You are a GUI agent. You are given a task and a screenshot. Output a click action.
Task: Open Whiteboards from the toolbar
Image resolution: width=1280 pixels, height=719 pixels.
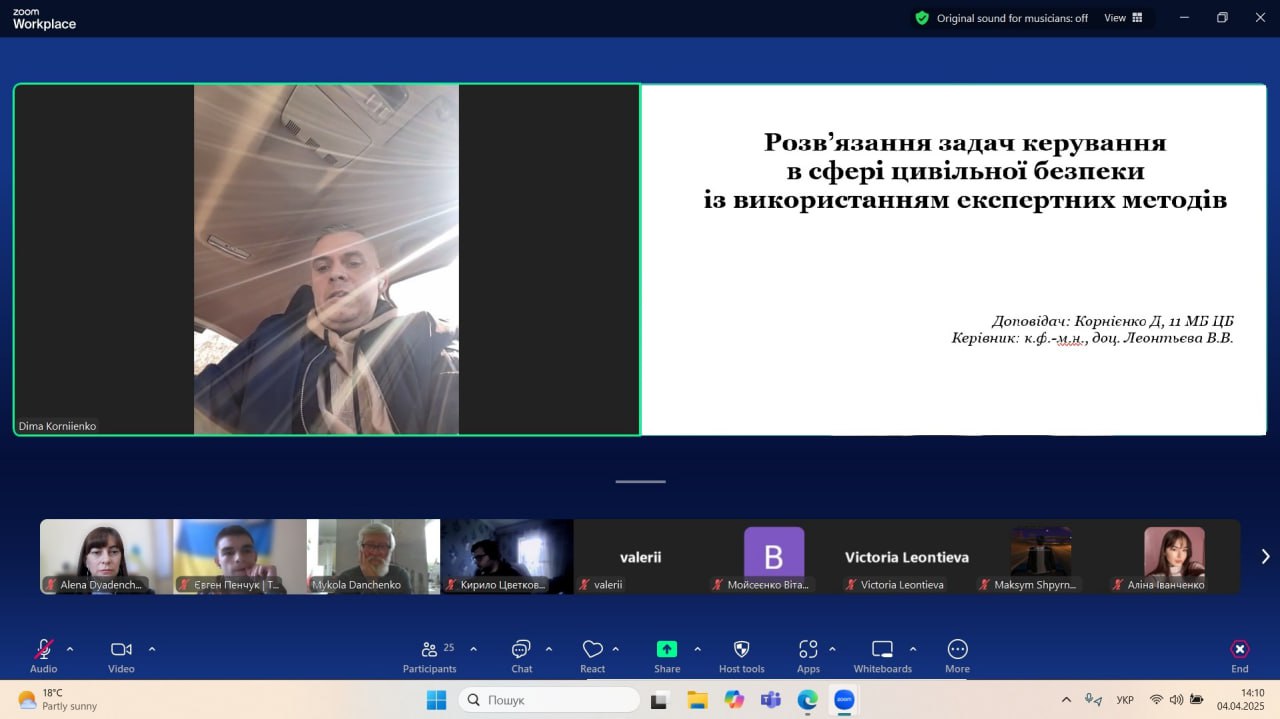tap(882, 650)
